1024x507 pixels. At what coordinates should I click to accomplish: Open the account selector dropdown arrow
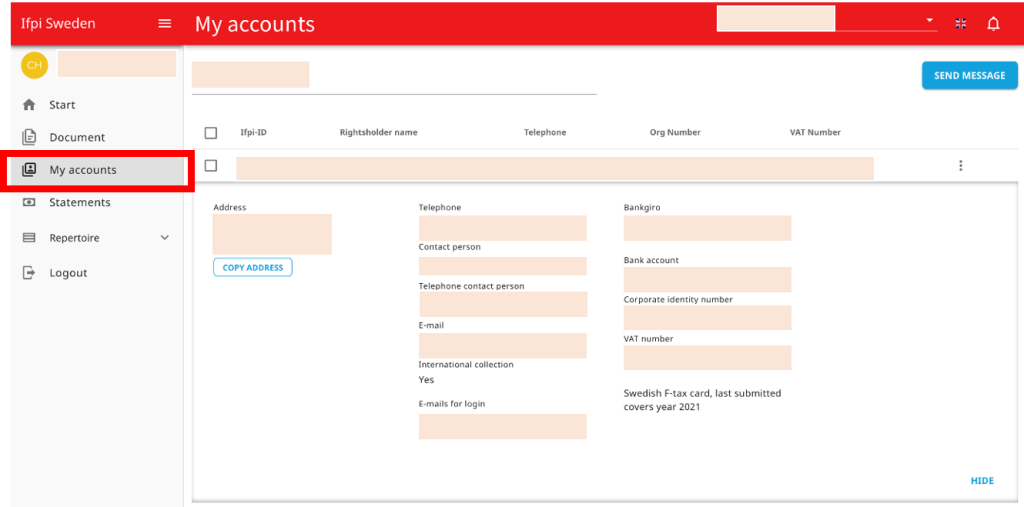coord(928,20)
